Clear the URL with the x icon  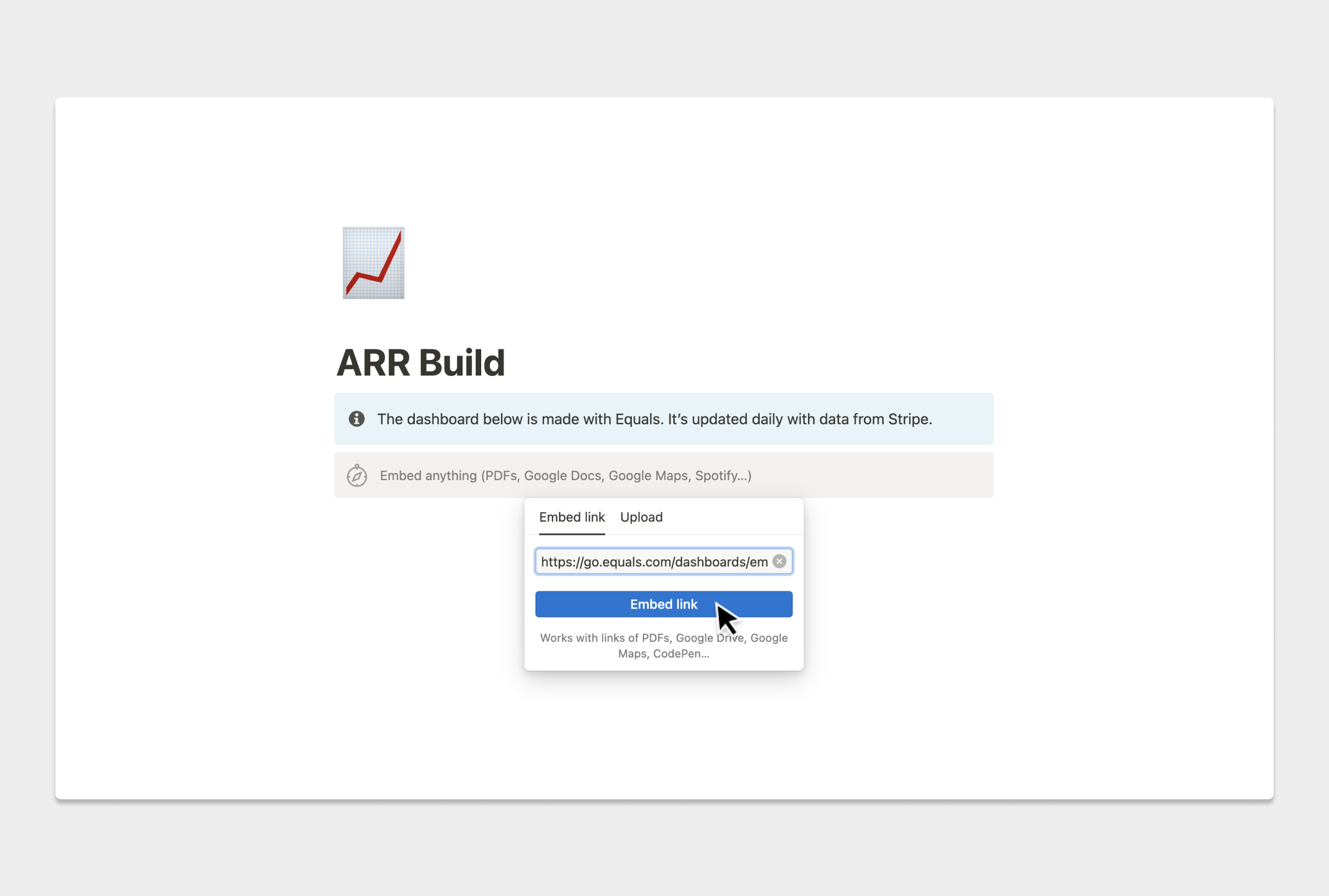779,561
